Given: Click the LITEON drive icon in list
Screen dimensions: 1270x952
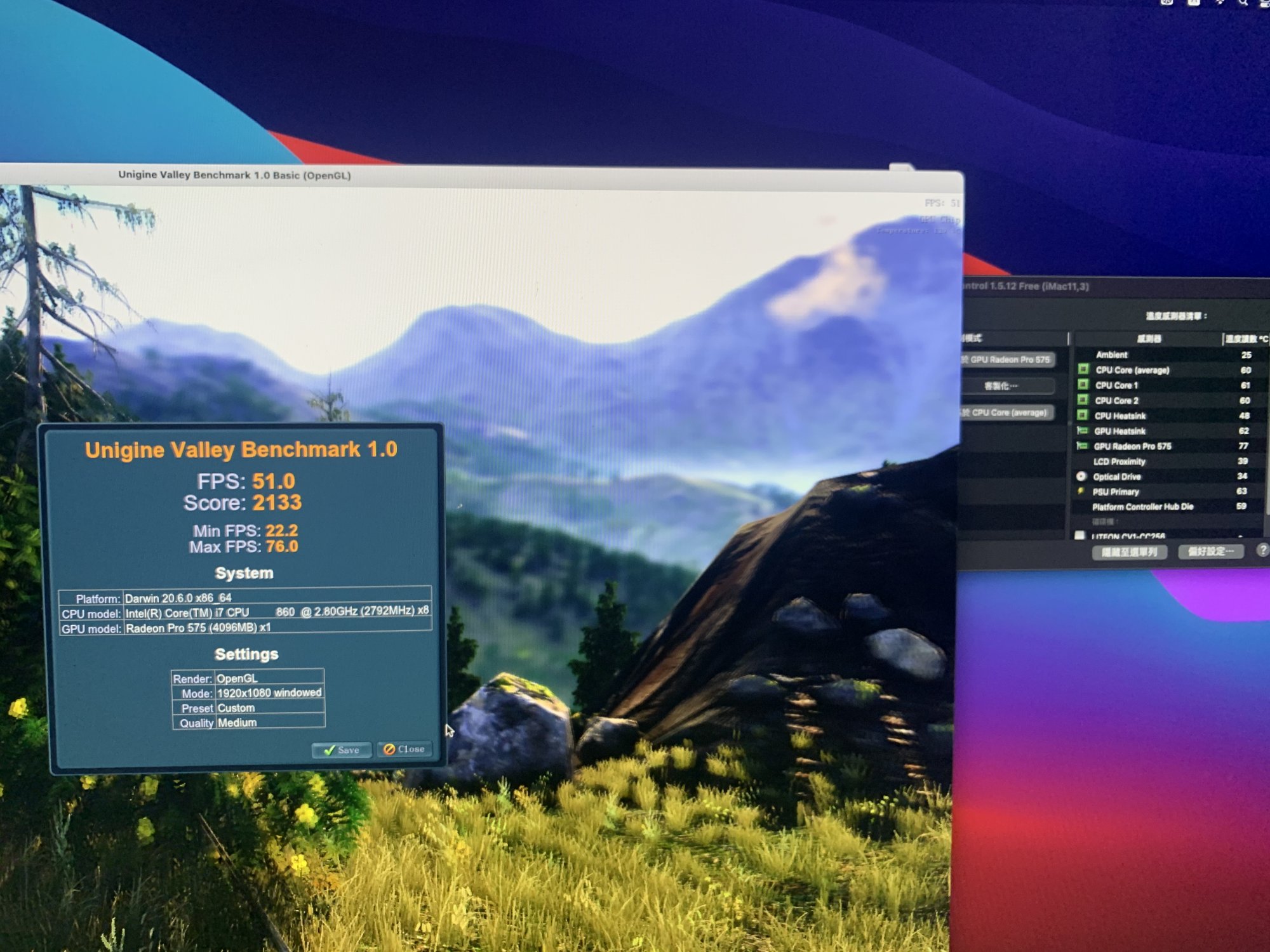Looking at the screenshot, I should point(1079,536).
